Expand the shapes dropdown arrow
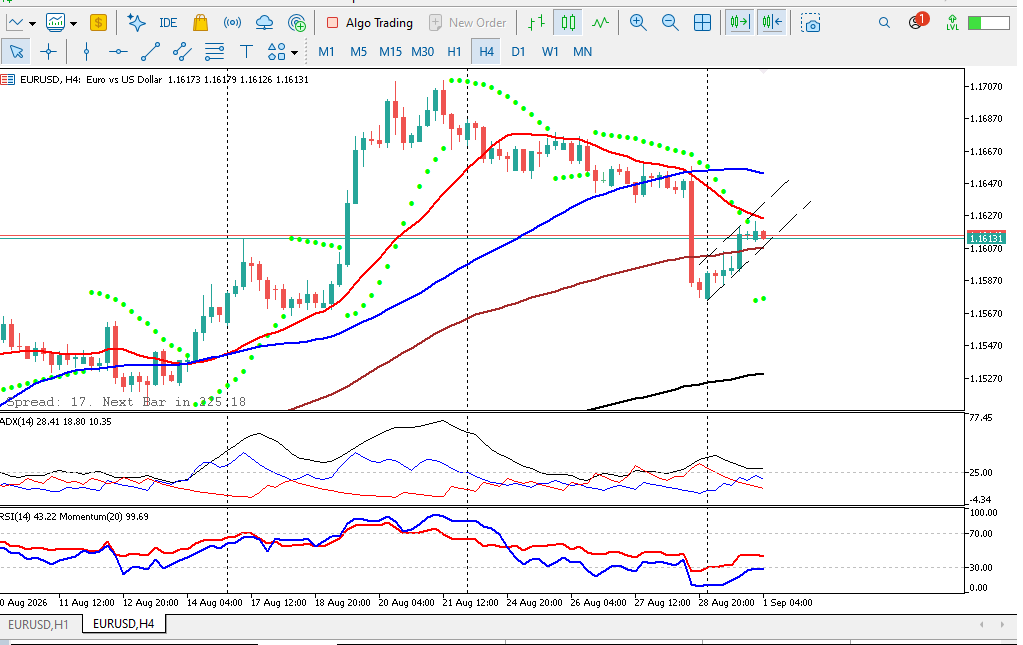This screenshot has height=645, width=1023. [x=295, y=52]
